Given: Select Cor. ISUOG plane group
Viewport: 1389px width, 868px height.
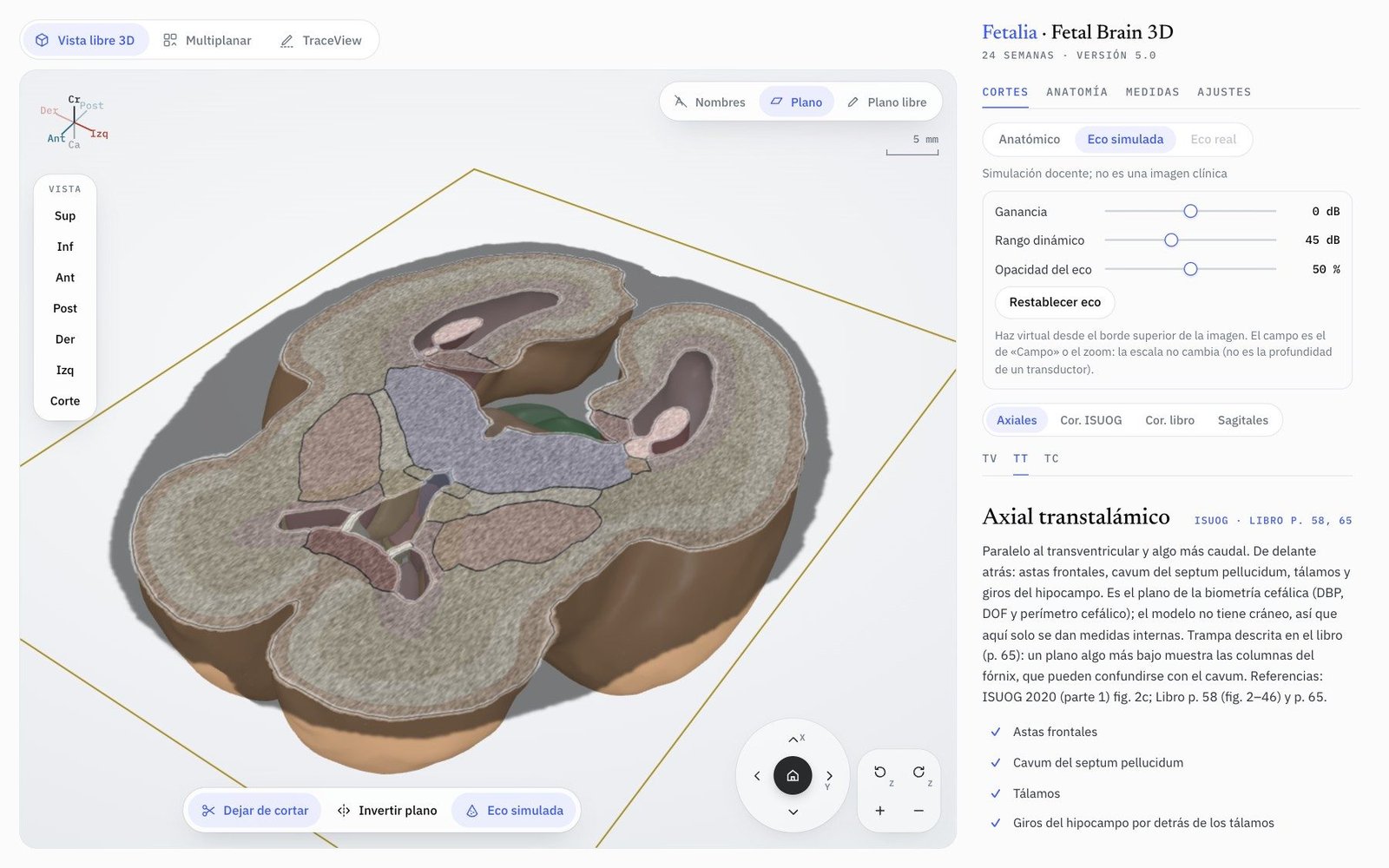Looking at the screenshot, I should coord(1090,420).
